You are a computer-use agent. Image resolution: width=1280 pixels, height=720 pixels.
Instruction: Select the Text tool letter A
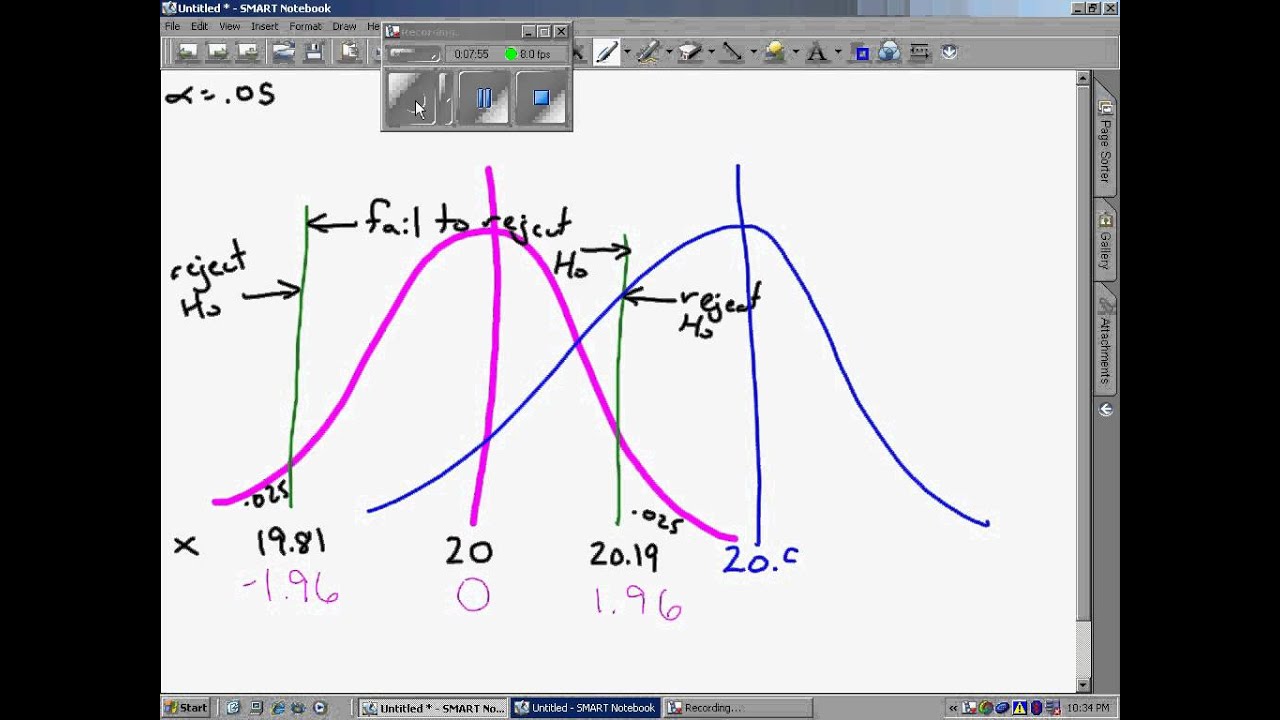click(816, 52)
